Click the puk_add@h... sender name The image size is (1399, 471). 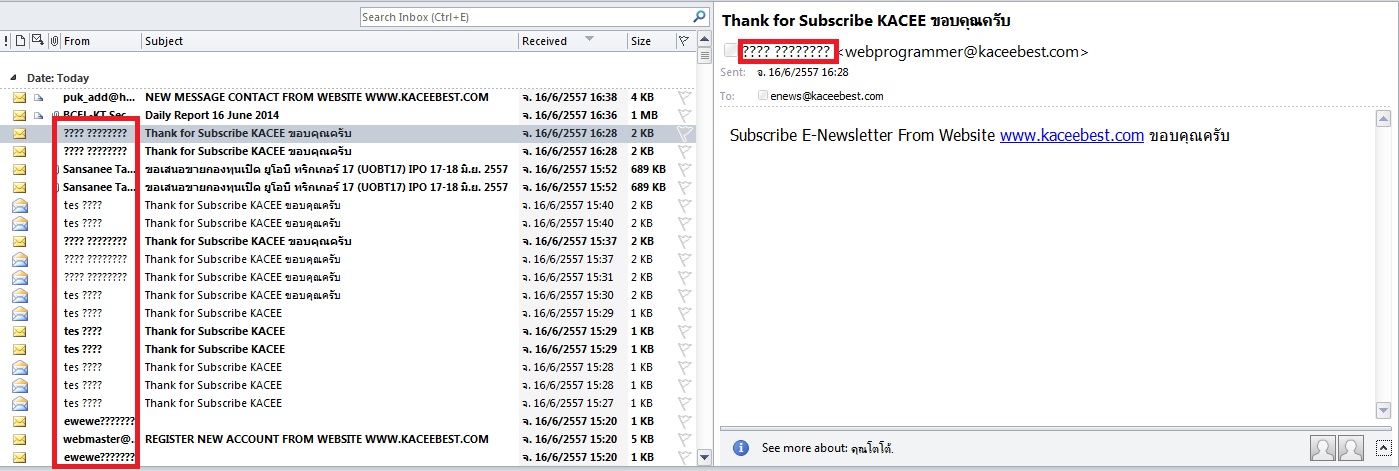click(99, 97)
